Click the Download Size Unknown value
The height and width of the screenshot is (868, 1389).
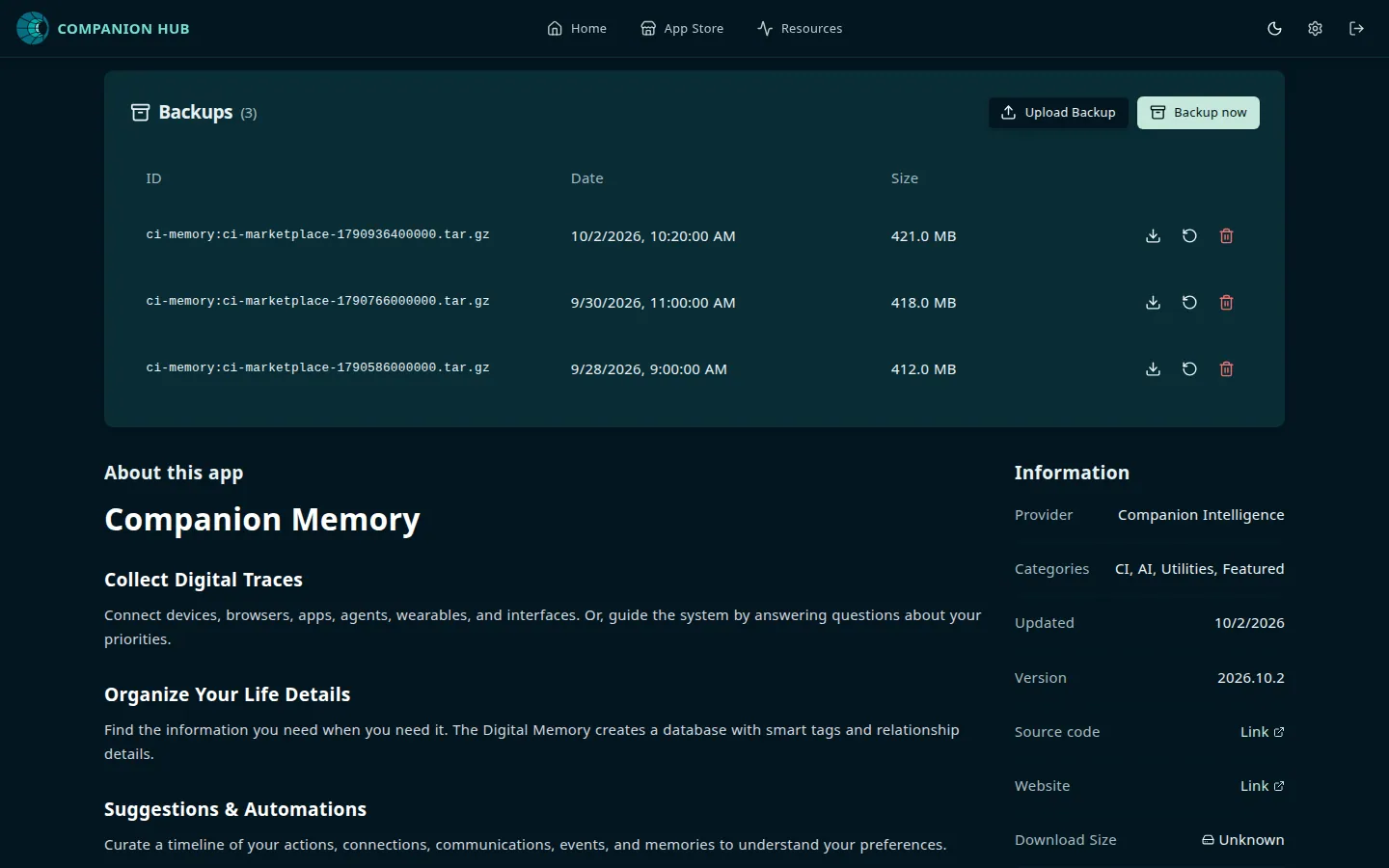click(x=1242, y=840)
